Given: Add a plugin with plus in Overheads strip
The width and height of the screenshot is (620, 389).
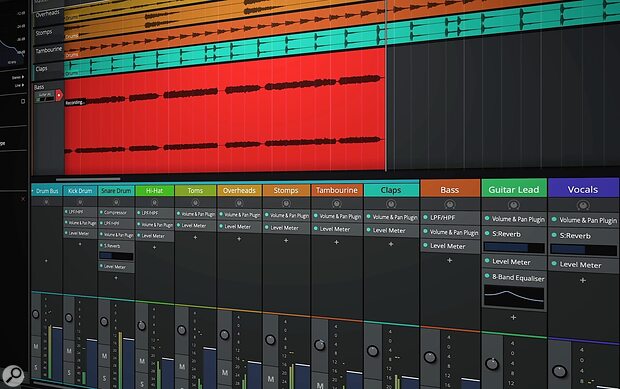Looking at the screenshot, I should click(239, 238).
